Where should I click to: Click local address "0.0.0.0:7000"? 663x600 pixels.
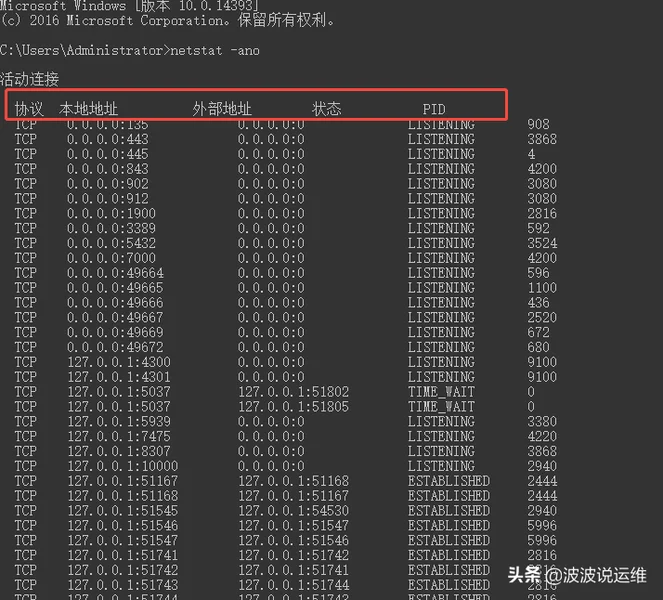point(112,258)
